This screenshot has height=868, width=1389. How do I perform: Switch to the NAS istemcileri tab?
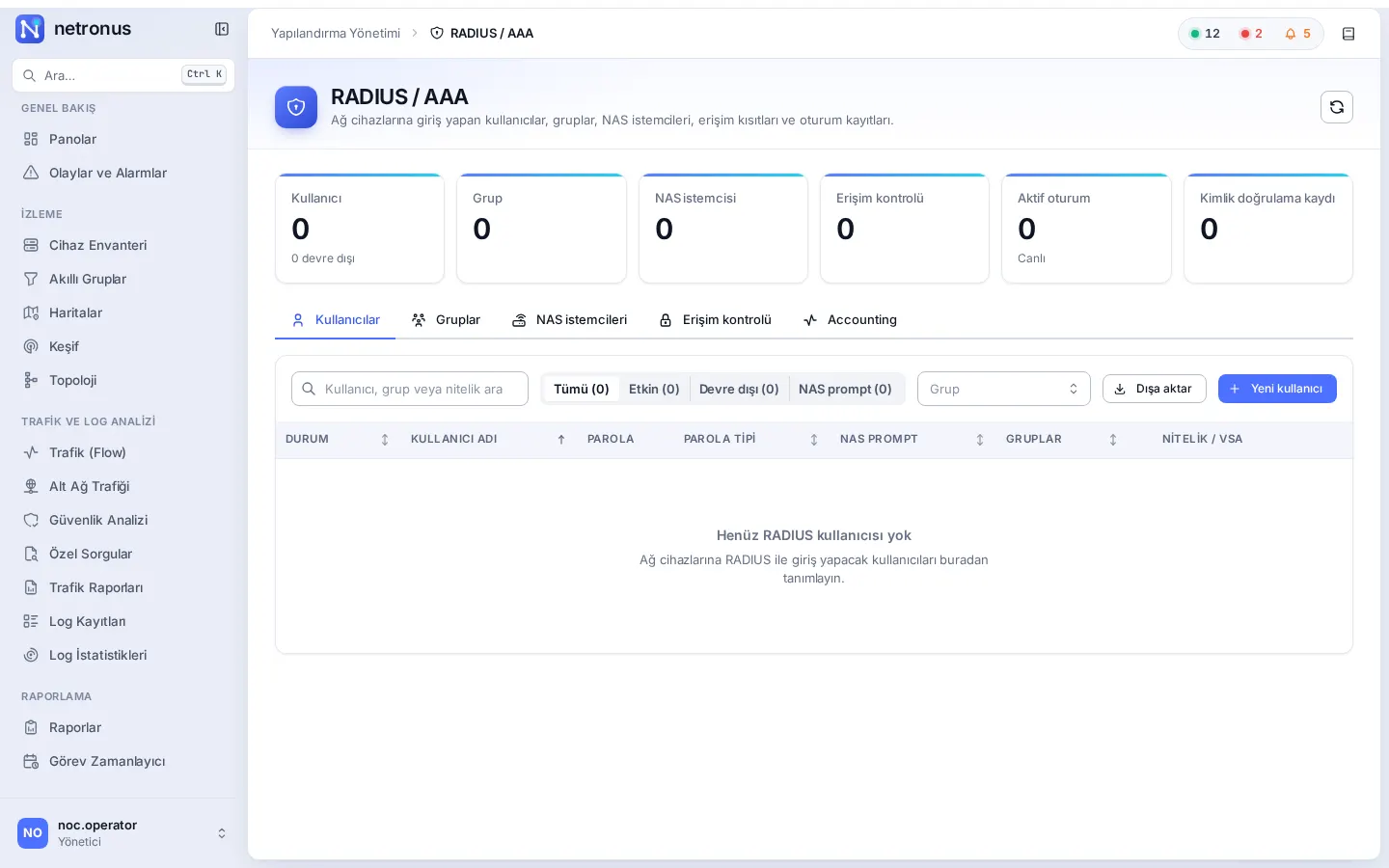[x=569, y=320]
